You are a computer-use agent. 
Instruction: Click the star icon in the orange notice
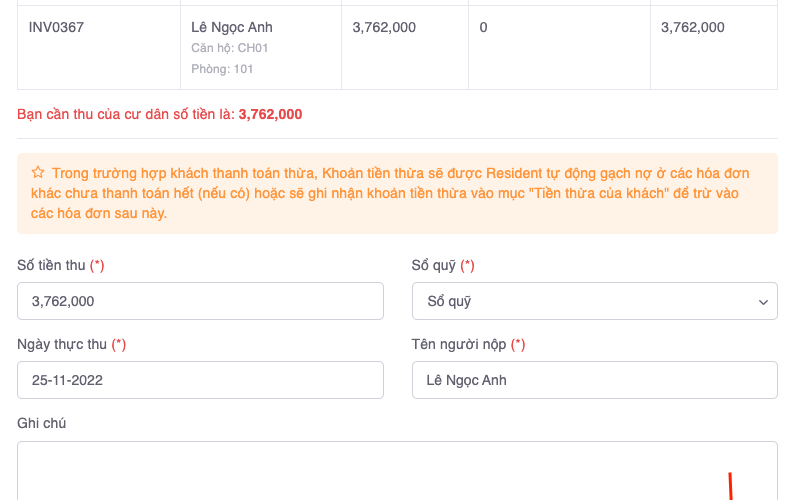coord(38,173)
